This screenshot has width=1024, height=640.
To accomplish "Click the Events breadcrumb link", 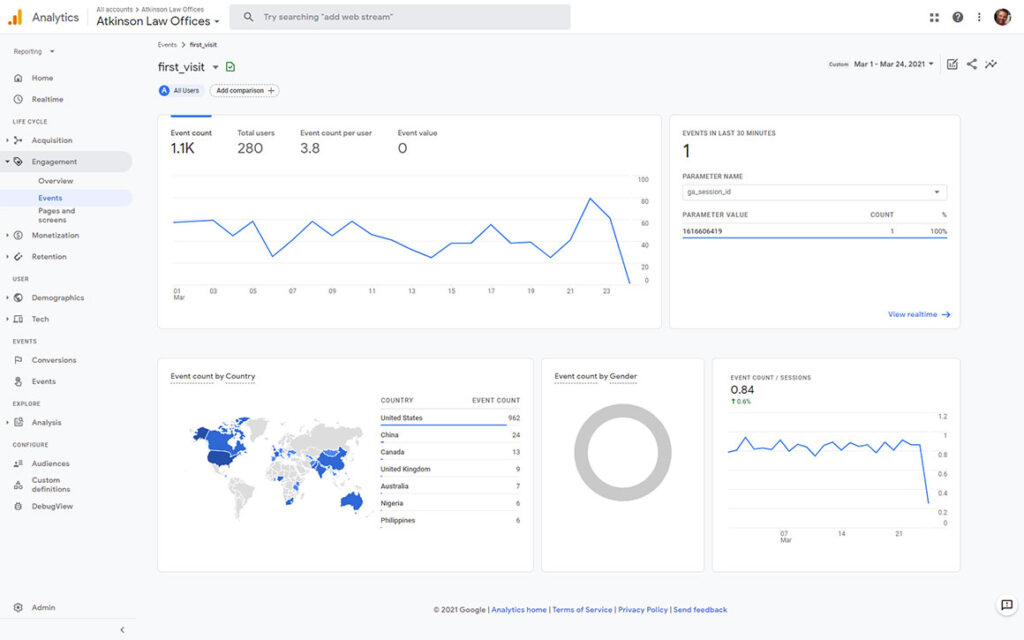I will tap(167, 45).
